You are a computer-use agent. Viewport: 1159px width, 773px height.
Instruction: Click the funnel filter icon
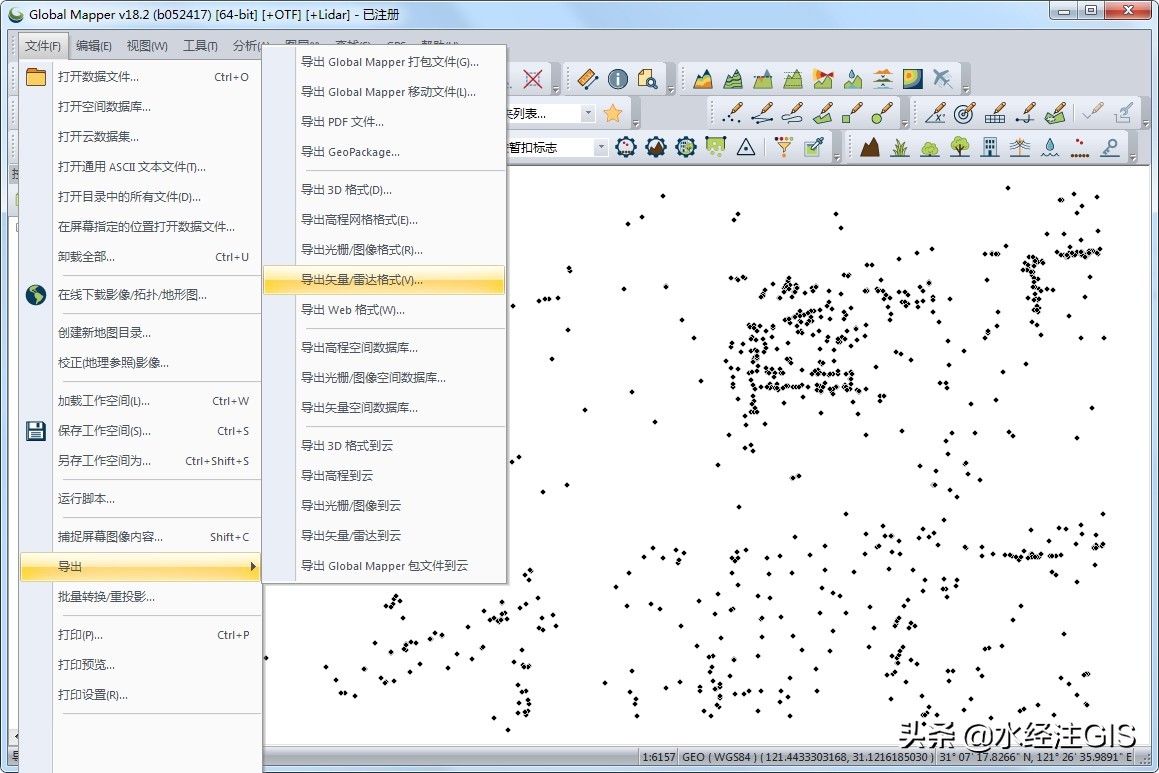(784, 147)
